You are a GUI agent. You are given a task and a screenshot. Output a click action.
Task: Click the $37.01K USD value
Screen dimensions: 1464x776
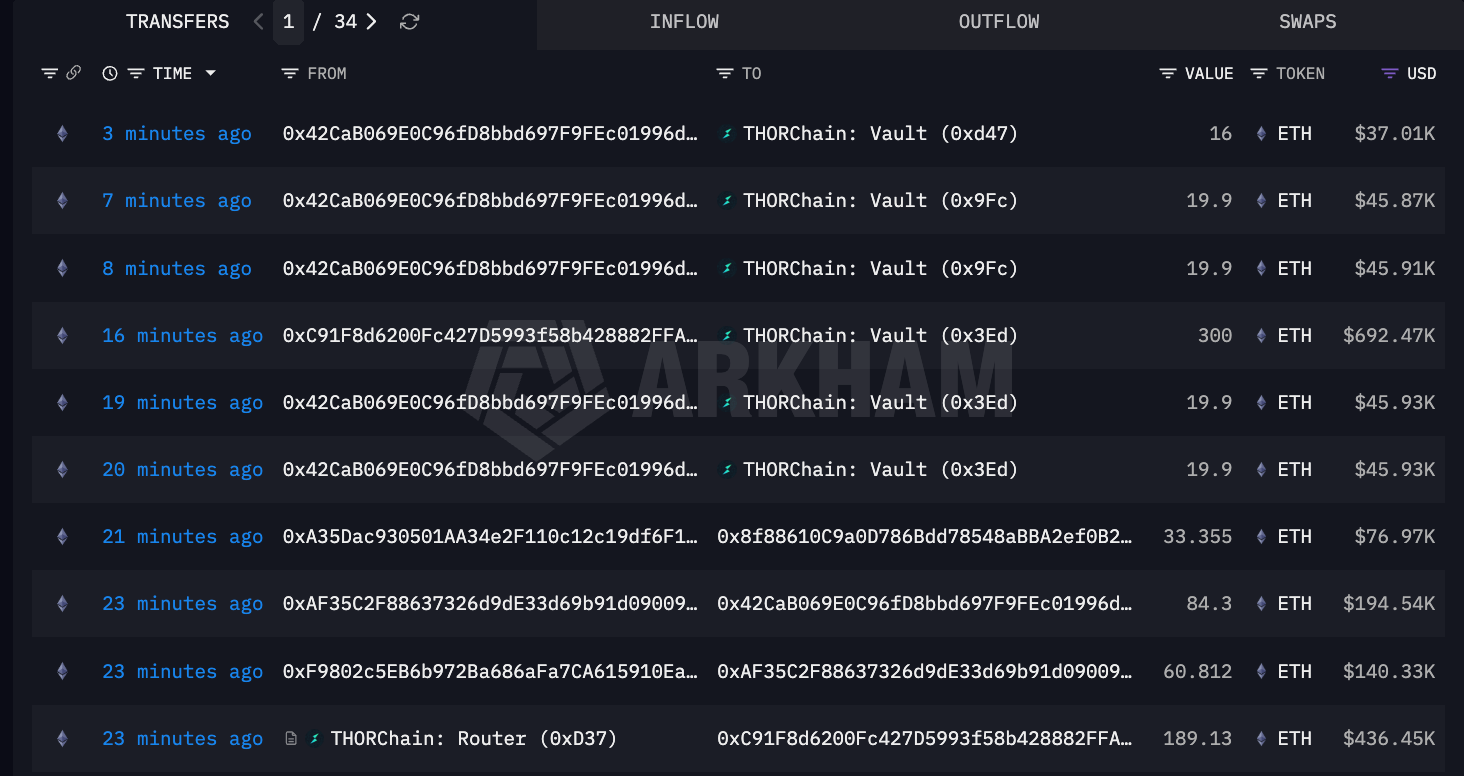click(x=1395, y=134)
